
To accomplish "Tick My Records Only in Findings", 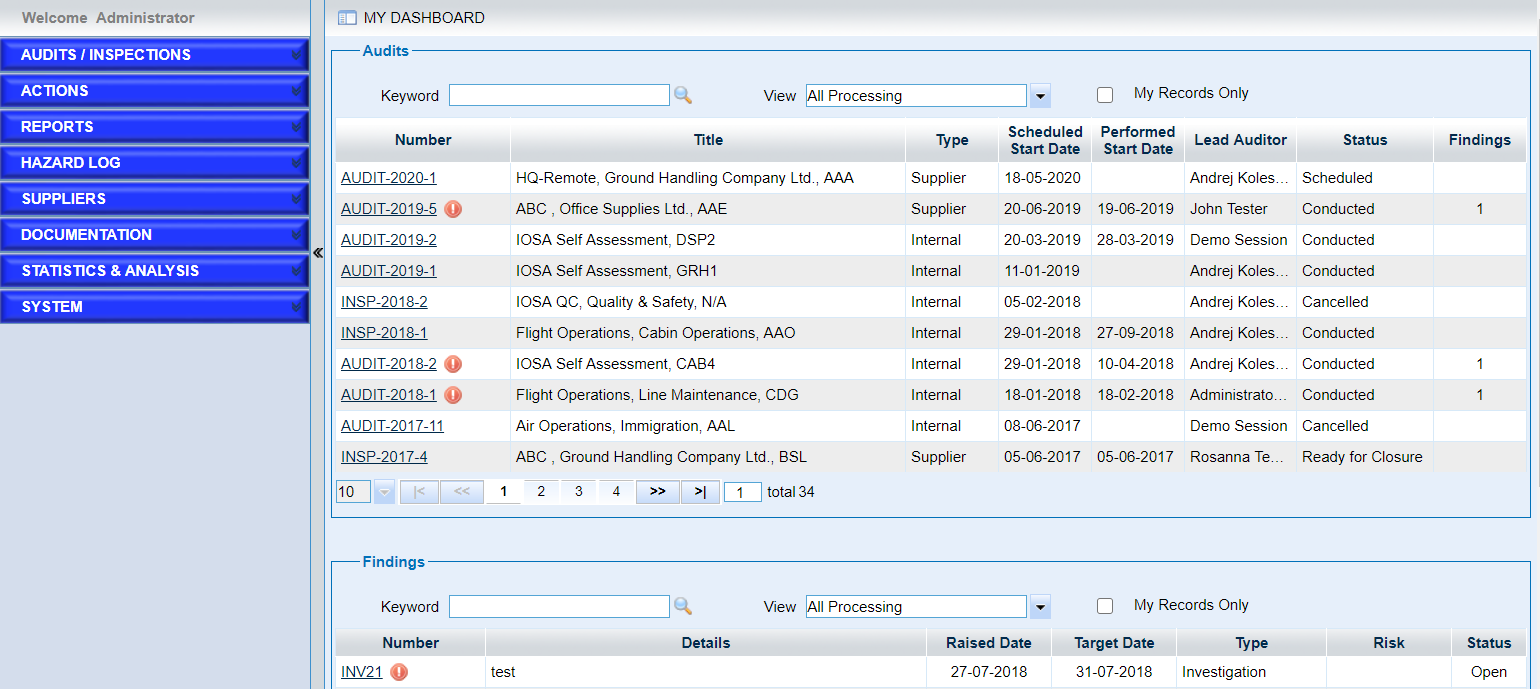I will click(1105, 606).
